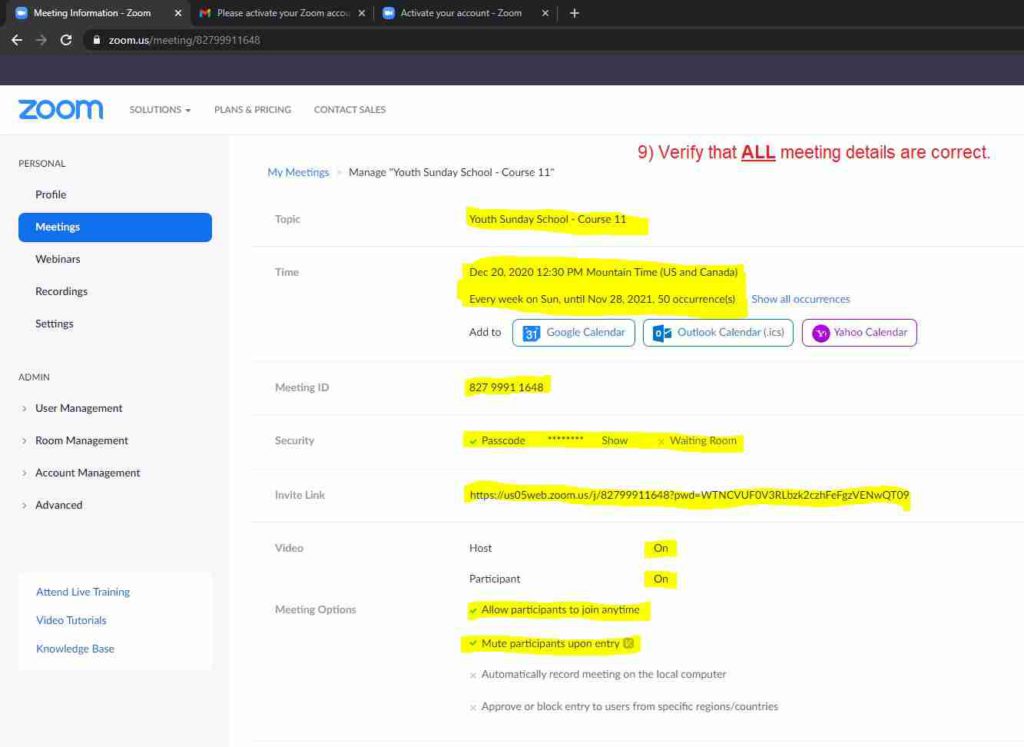The image size is (1024, 747).
Task: Add meeting to Google Calendar
Action: (573, 333)
